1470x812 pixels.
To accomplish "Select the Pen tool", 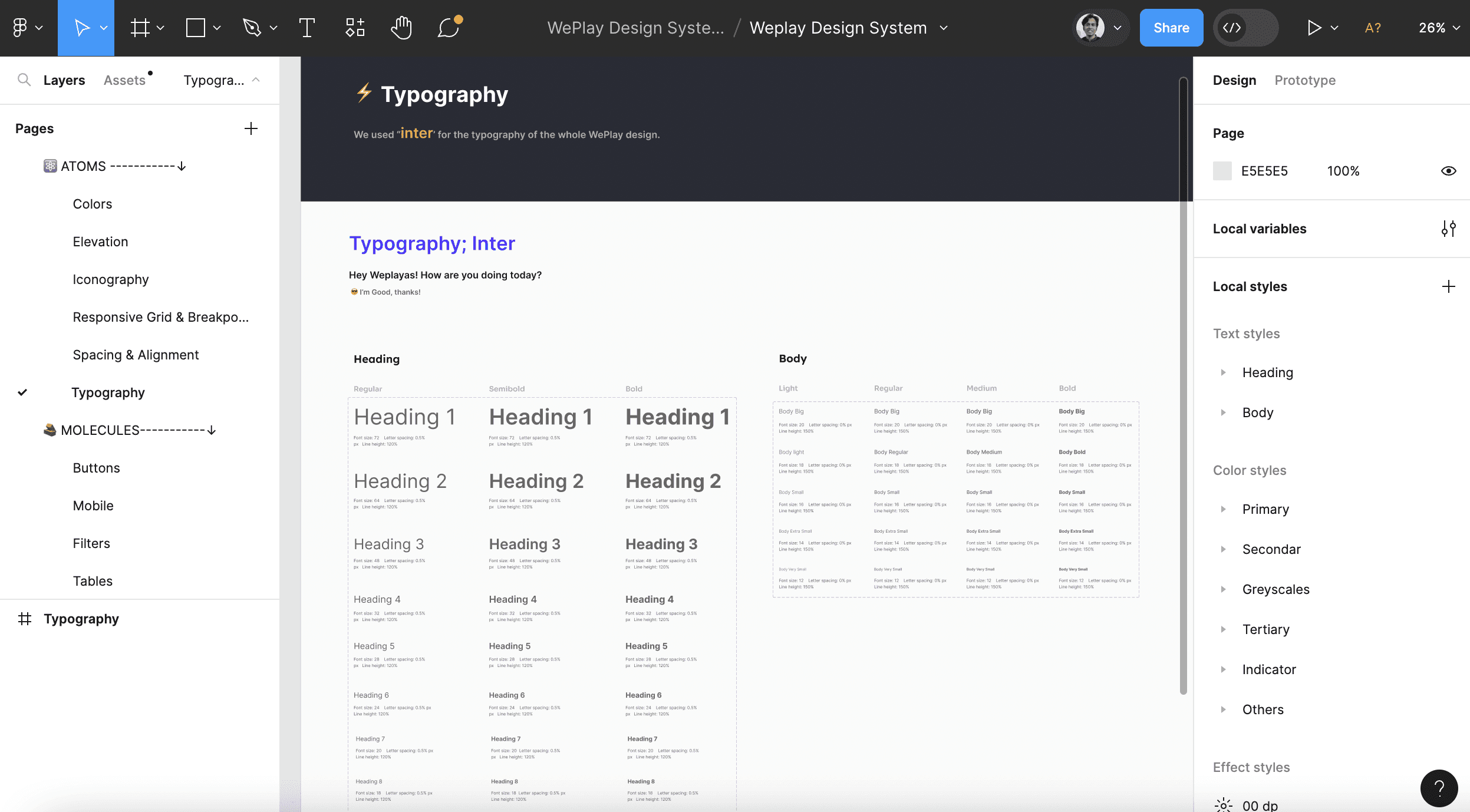I will [252, 28].
